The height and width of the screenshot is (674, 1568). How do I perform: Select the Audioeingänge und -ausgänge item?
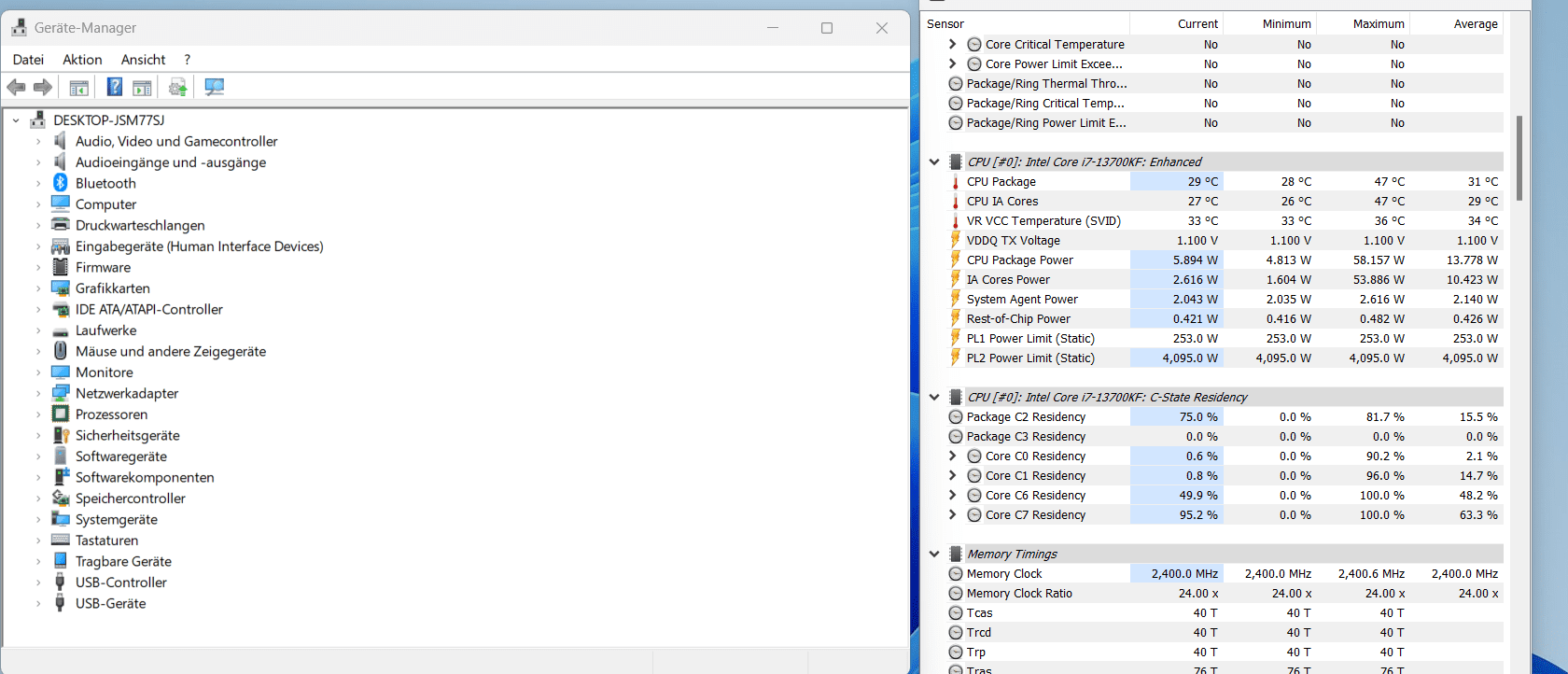point(170,162)
